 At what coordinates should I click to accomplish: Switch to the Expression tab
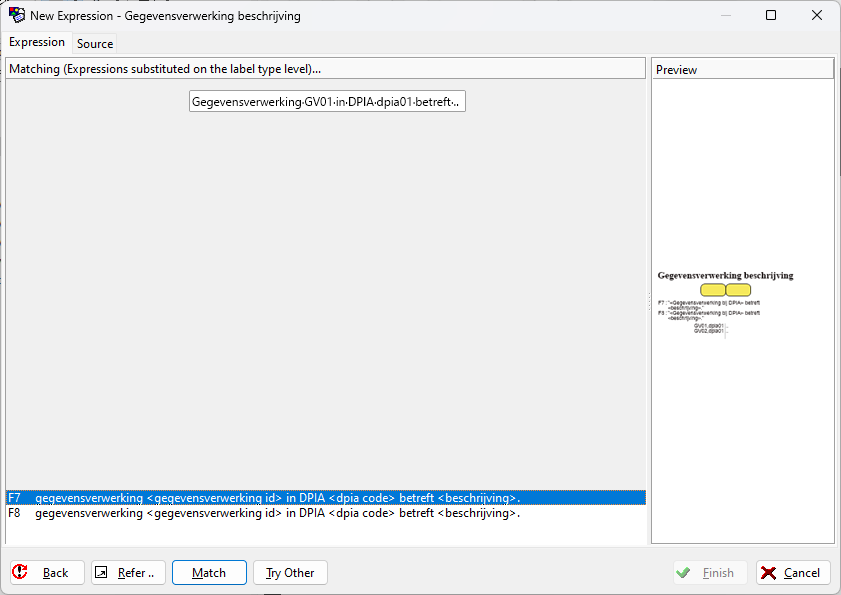(x=37, y=43)
